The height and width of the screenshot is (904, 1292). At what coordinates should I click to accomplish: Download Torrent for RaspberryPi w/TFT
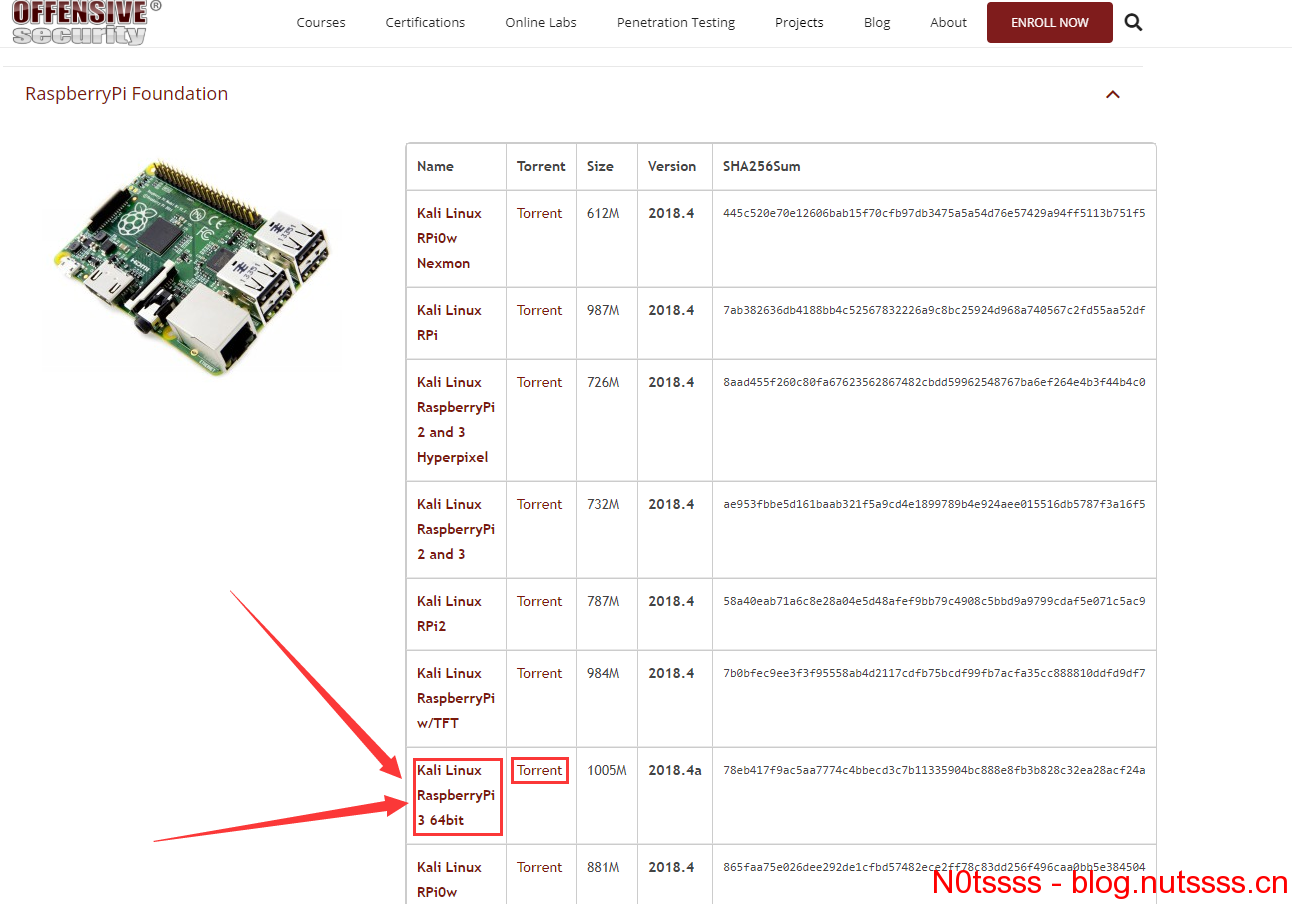[x=540, y=673]
